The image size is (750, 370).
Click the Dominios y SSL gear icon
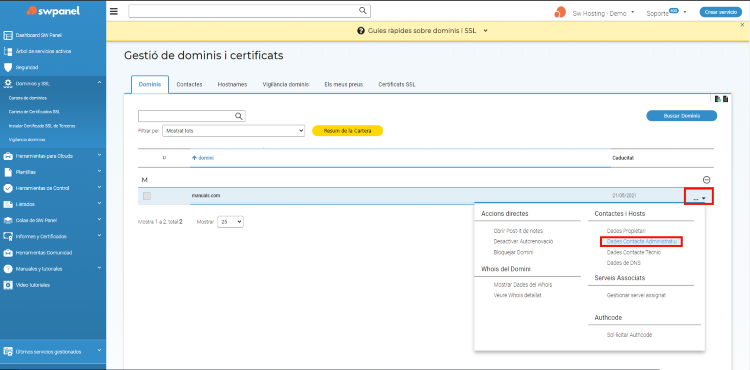[8, 84]
